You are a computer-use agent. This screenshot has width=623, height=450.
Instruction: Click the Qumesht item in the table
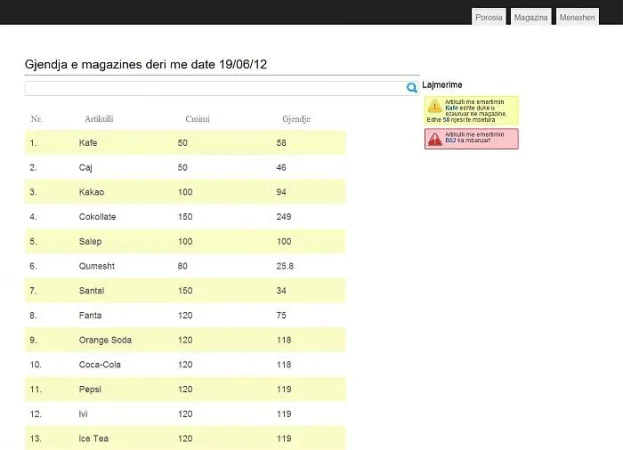(96, 266)
